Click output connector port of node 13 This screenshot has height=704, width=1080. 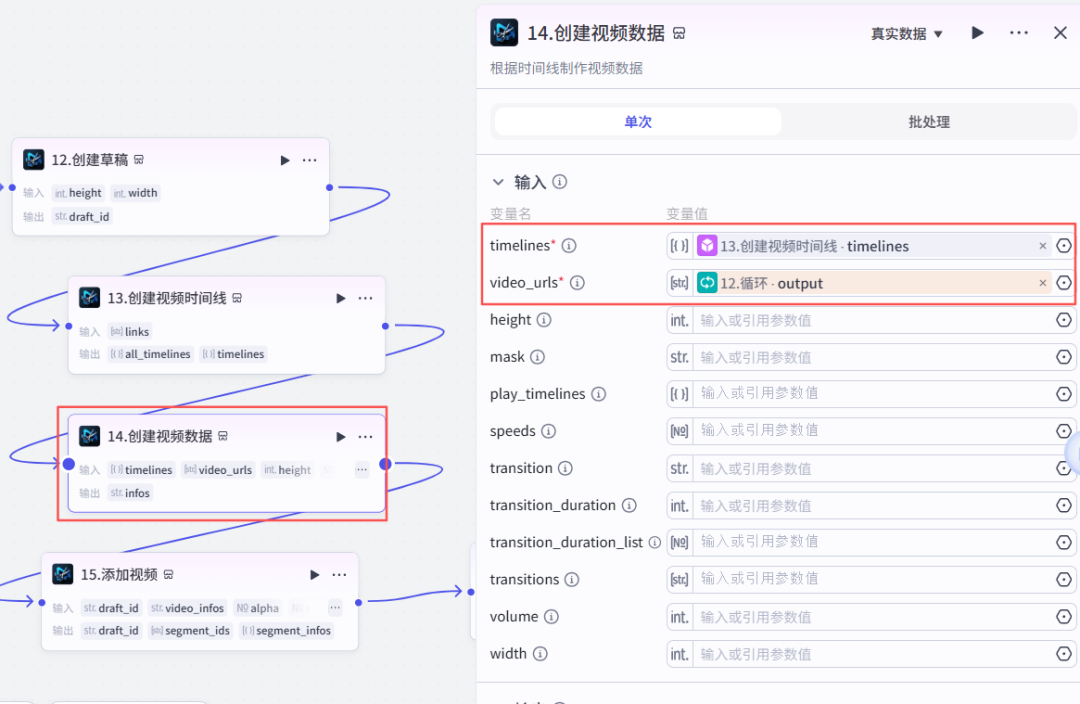[385, 327]
